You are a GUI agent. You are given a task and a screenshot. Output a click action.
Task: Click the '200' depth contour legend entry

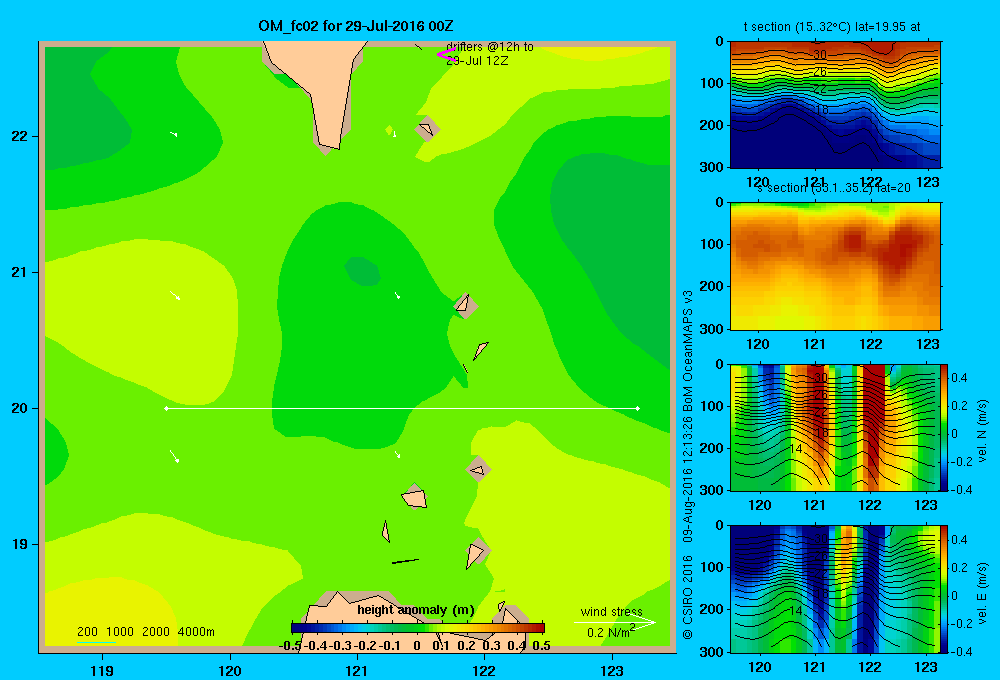pyautogui.click(x=87, y=632)
